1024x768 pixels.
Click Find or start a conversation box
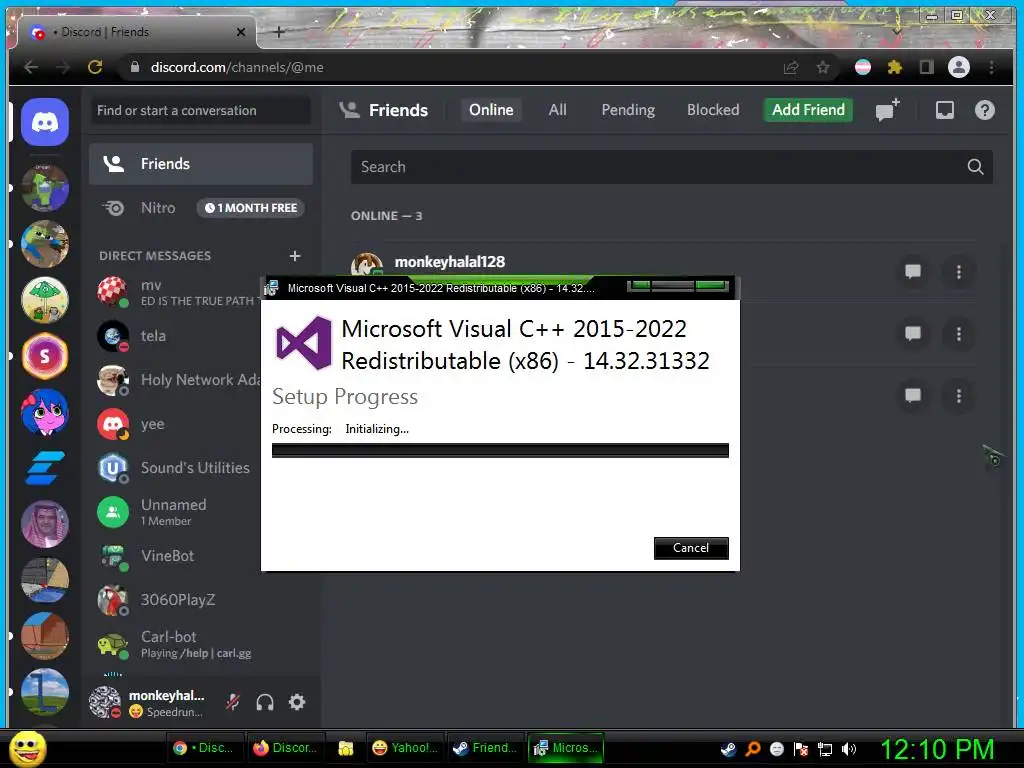tap(200, 110)
